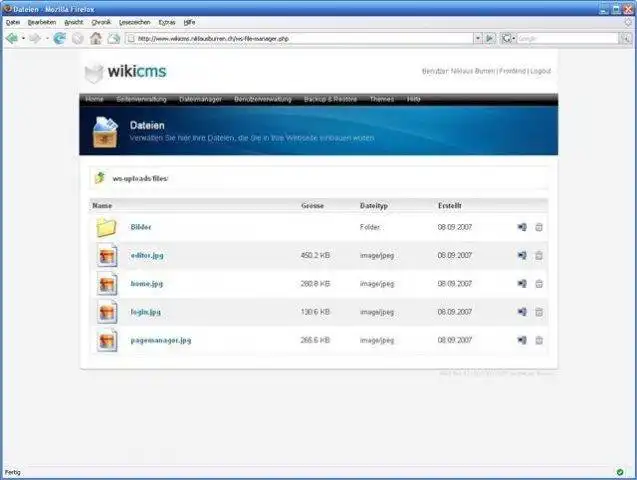Open the back button history dropdown arrow
Image resolution: width=637 pixels, height=480 pixels.
pyautogui.click(x=23, y=39)
